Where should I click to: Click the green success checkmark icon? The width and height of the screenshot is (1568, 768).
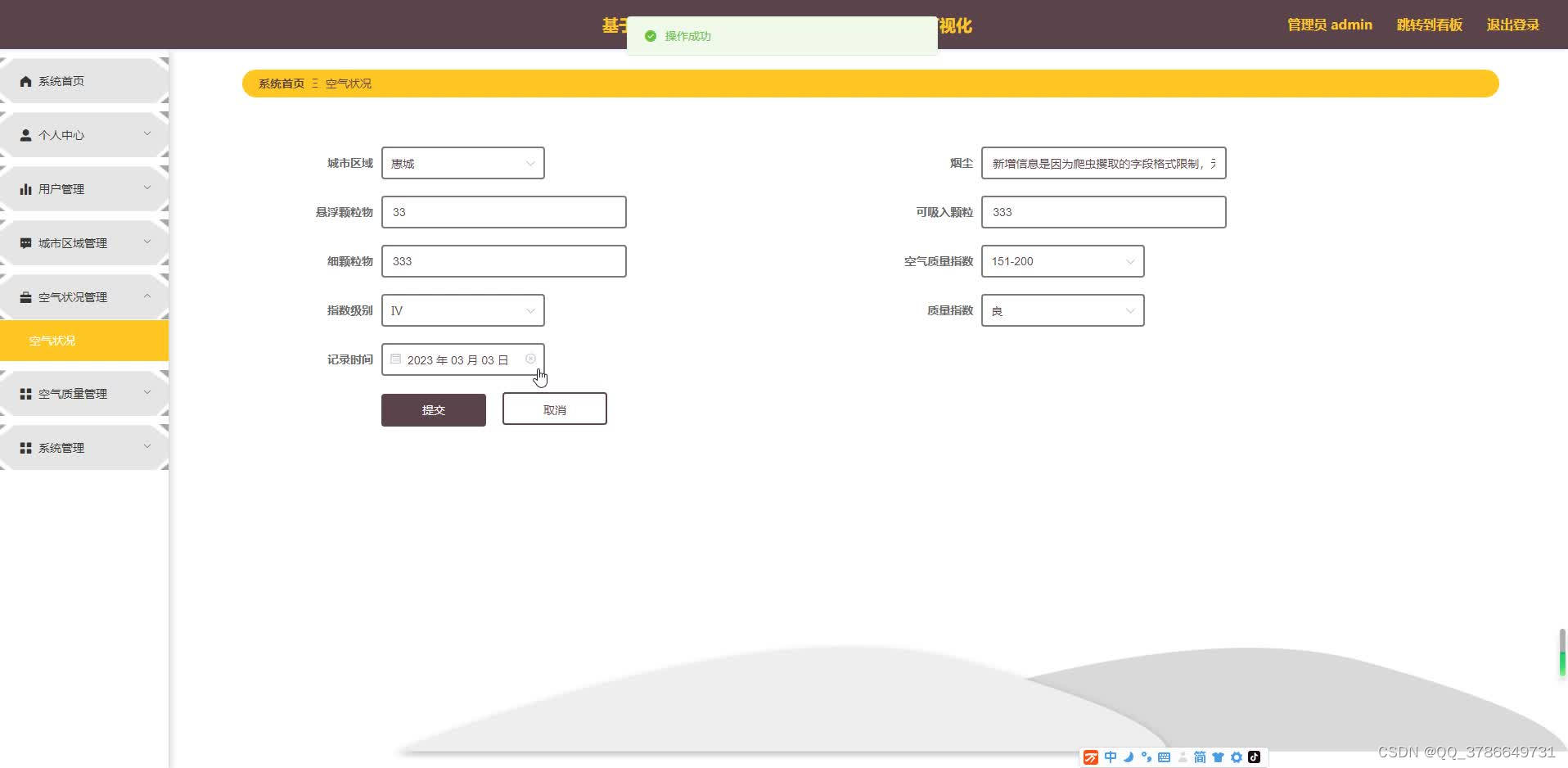pyautogui.click(x=651, y=36)
